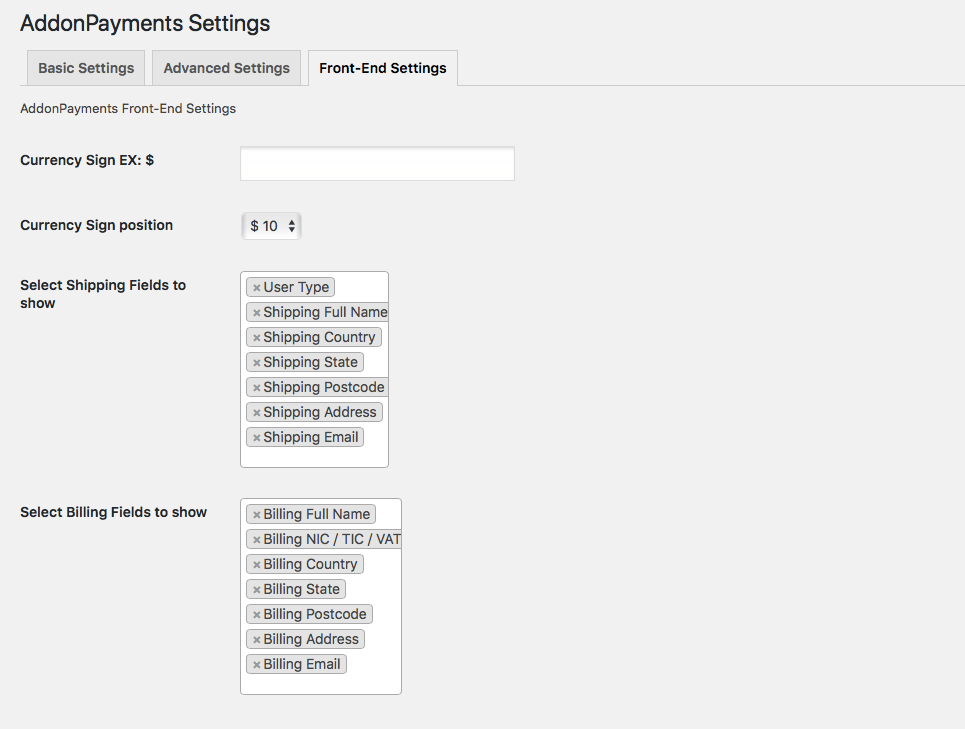Remove Billing NIC / TIC / VAT tag
This screenshot has width=965, height=729.
click(257, 540)
